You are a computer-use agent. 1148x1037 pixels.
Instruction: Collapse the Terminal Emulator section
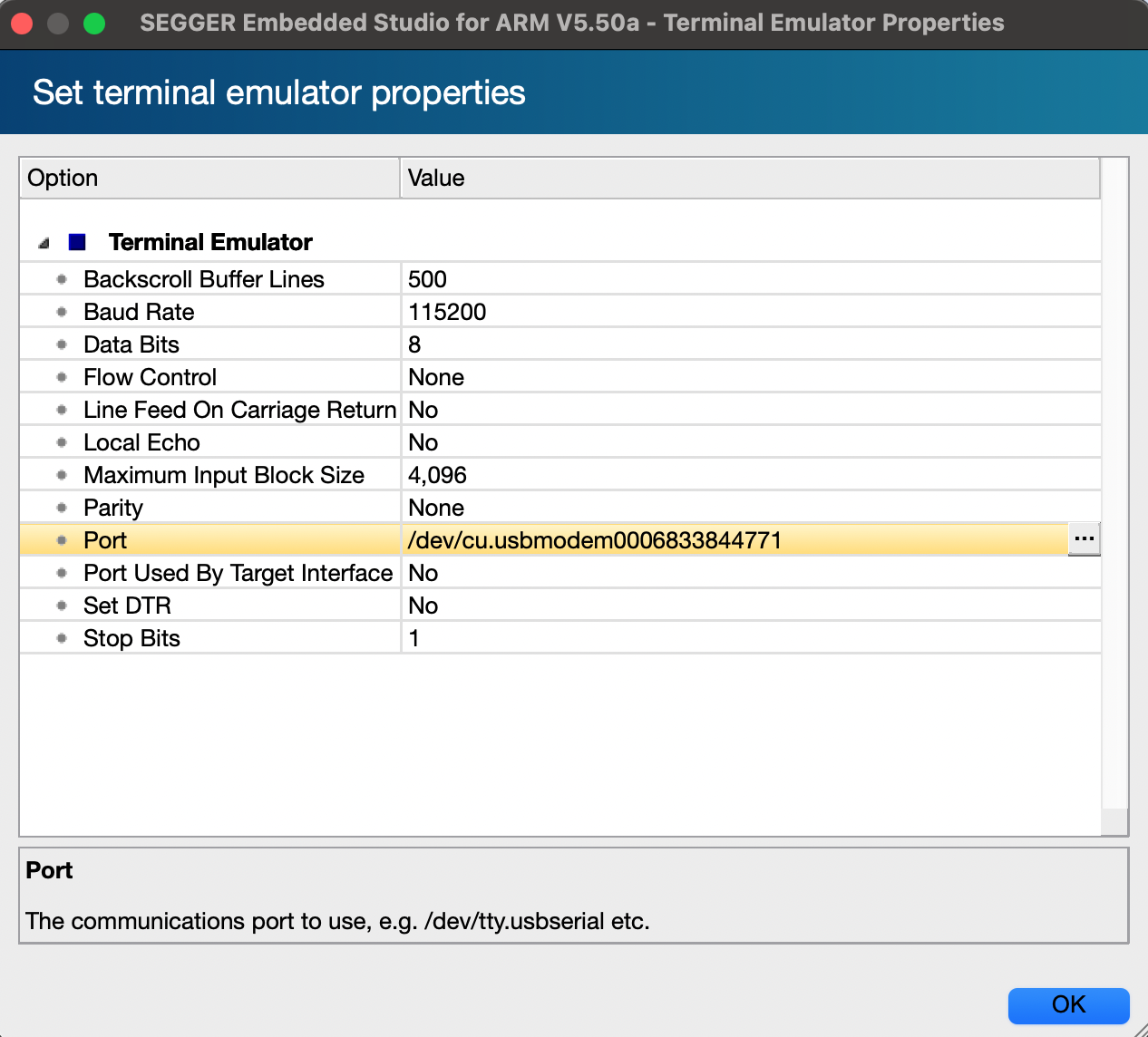point(43,241)
